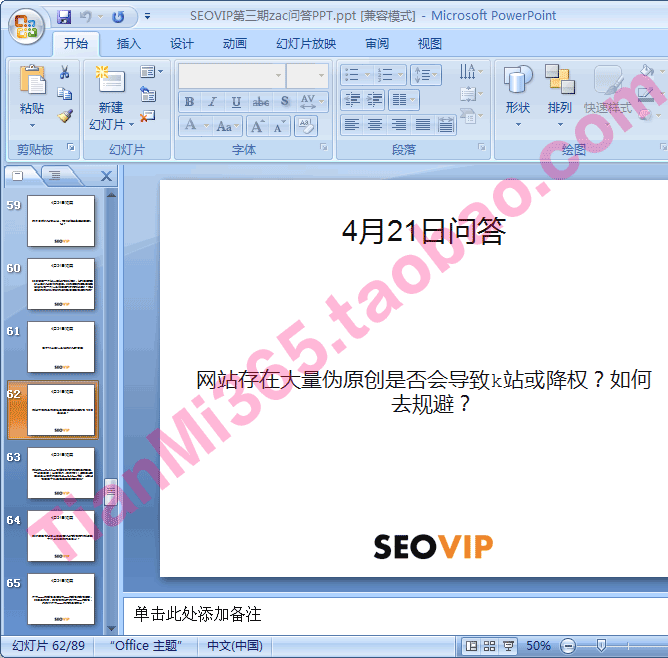Click the 排列 arrange button
Viewport: 668px width, 658px height.
click(x=560, y=96)
